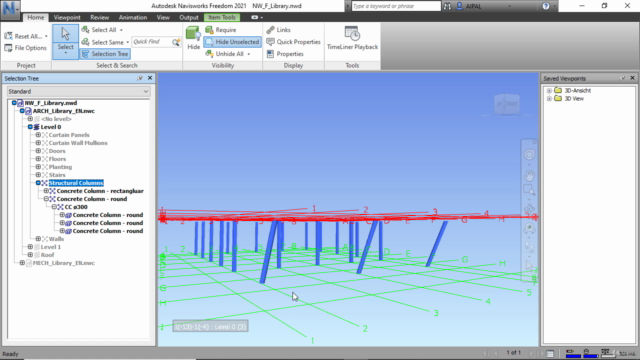
Task: Click the Steering Wheel navigation tool
Action: click(529, 155)
